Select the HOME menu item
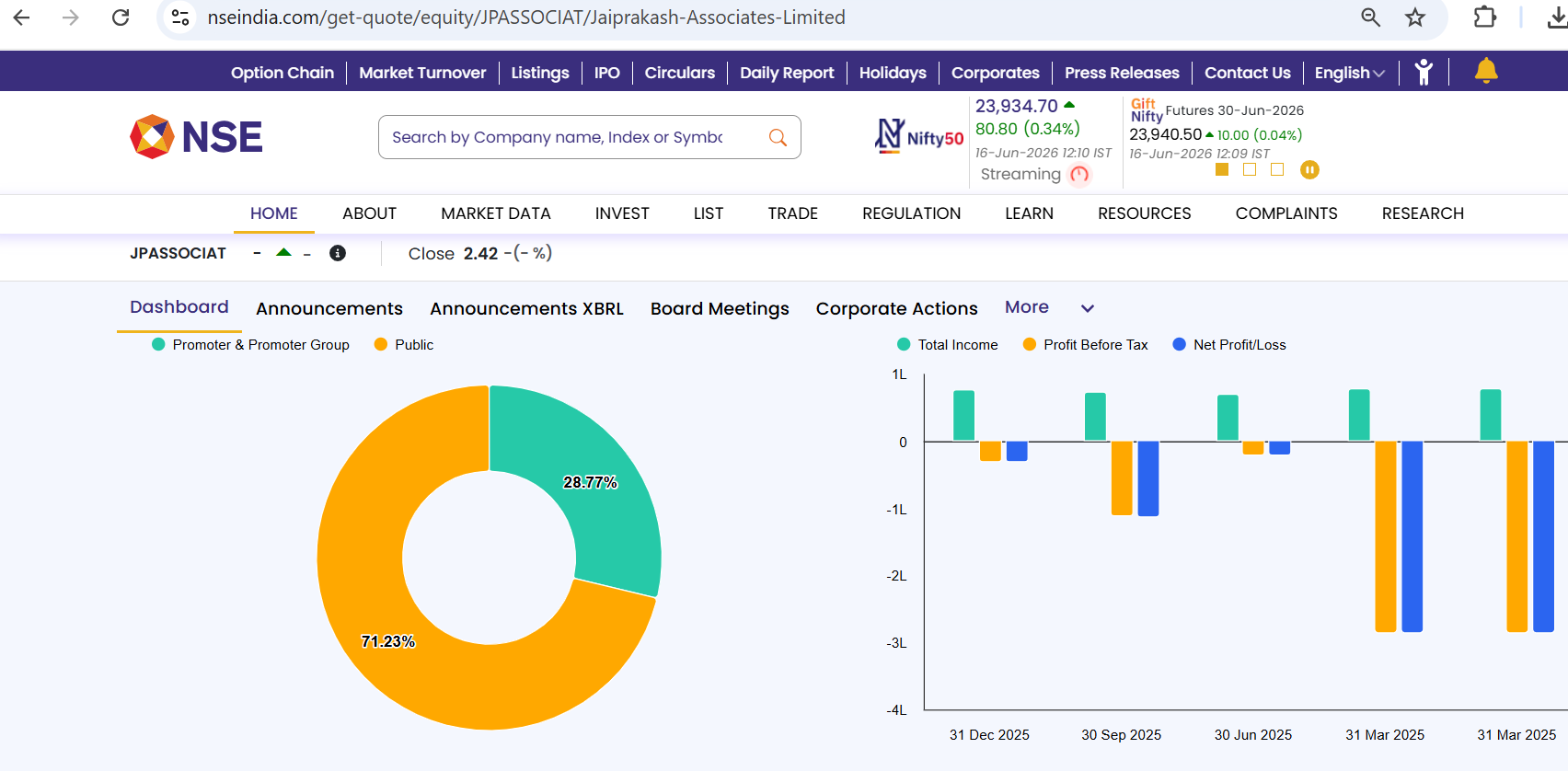This screenshot has width=1568, height=771. [274, 213]
